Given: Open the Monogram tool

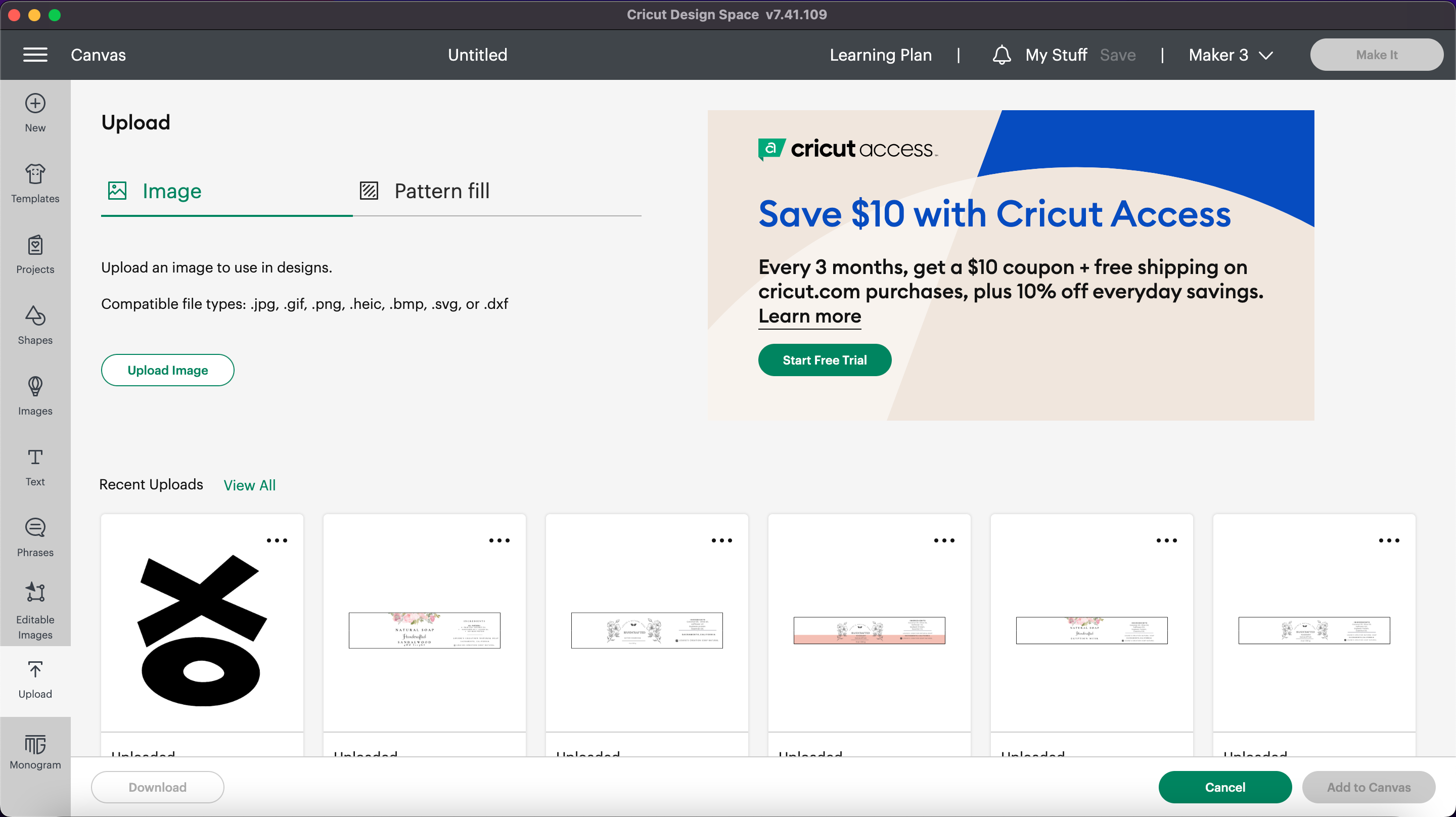Looking at the screenshot, I should coord(35,750).
